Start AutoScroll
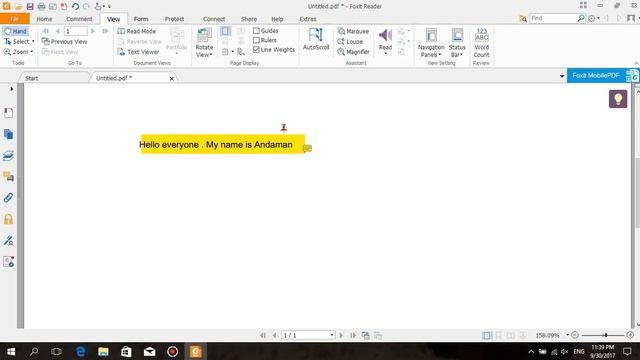The image size is (640, 360). 316,39
